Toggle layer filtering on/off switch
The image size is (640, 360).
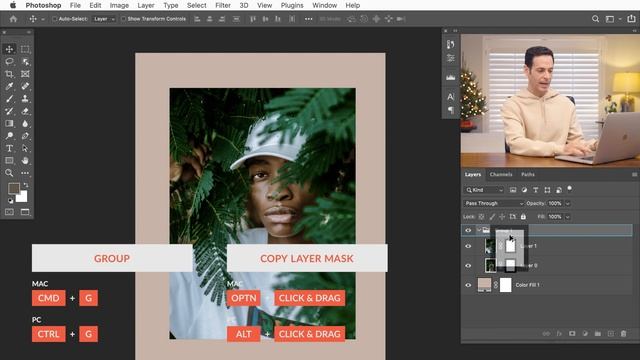[x=569, y=189]
